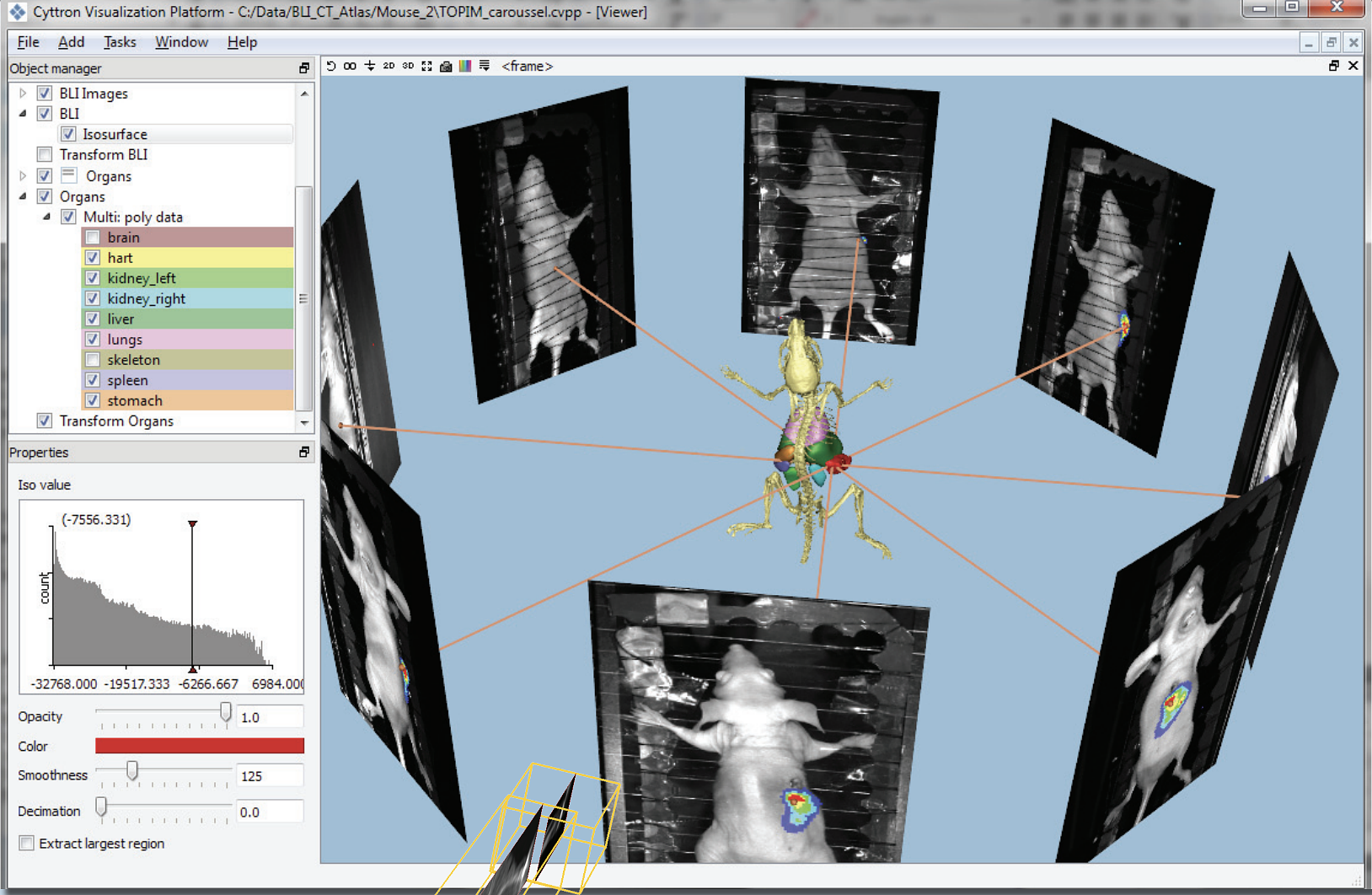The image size is (1372, 895).
Task: Click the Decimation value input field
Action: [x=269, y=811]
